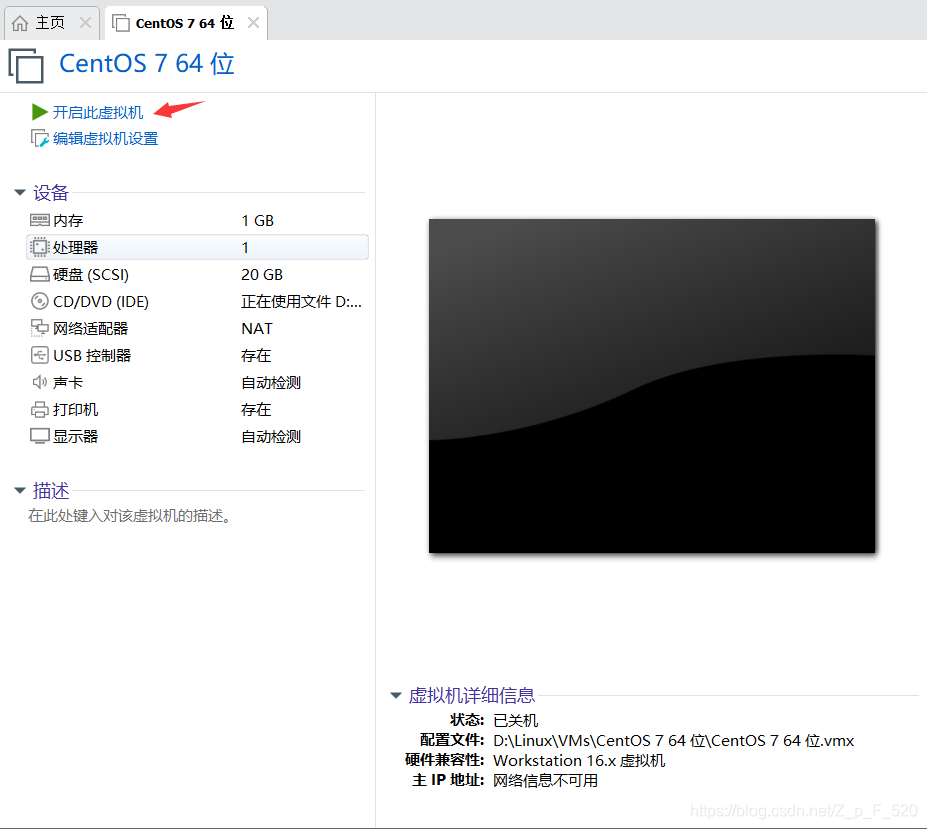Click the hard disk (SCSI) icon
Image resolution: width=927 pixels, height=829 pixels.
[x=40, y=274]
